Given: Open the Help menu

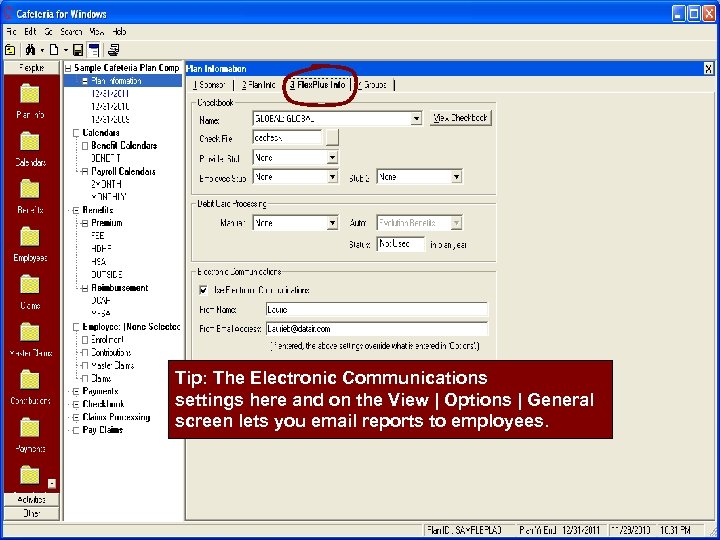Looking at the screenshot, I should [x=119, y=32].
